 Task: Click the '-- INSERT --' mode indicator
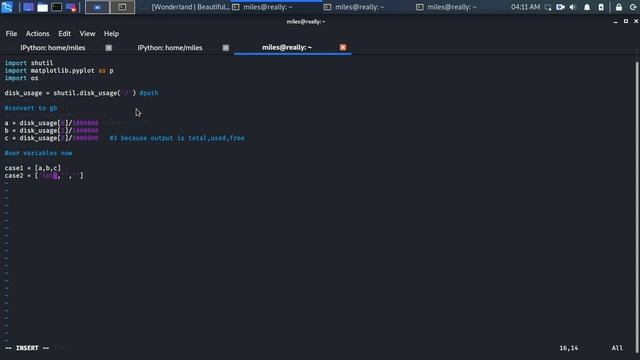[x=27, y=348]
